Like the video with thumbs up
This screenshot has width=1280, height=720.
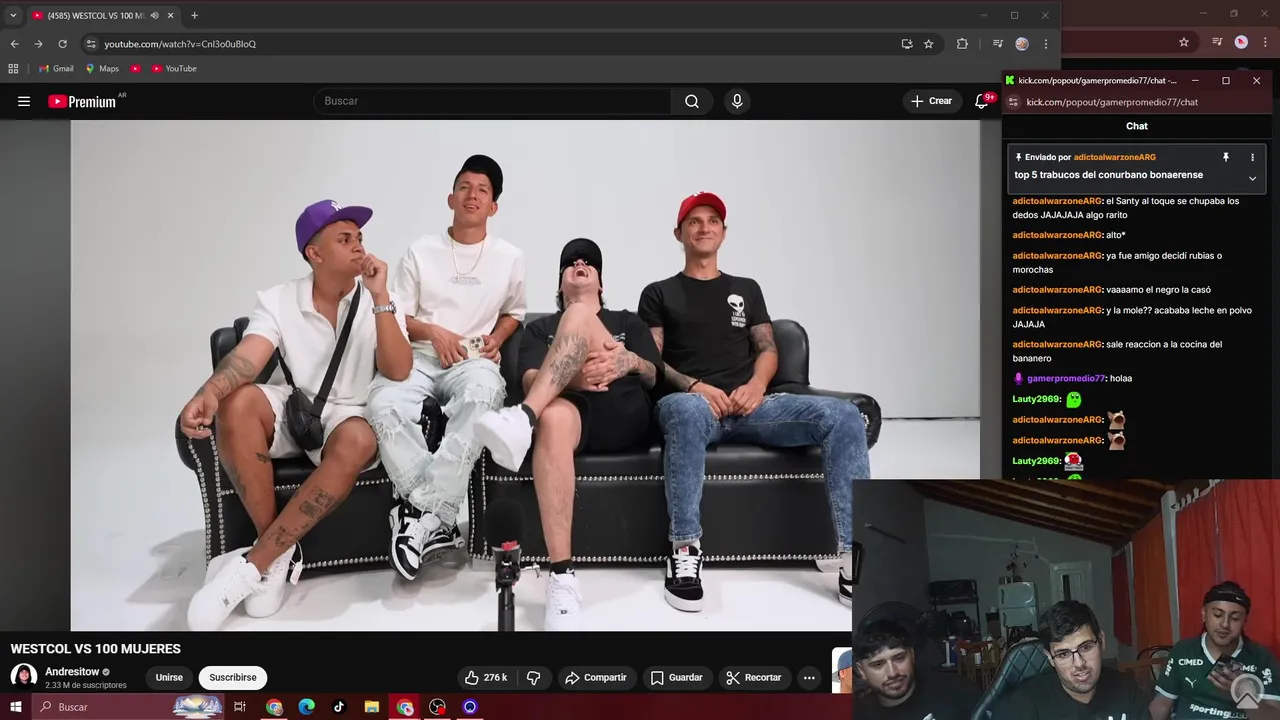point(485,678)
